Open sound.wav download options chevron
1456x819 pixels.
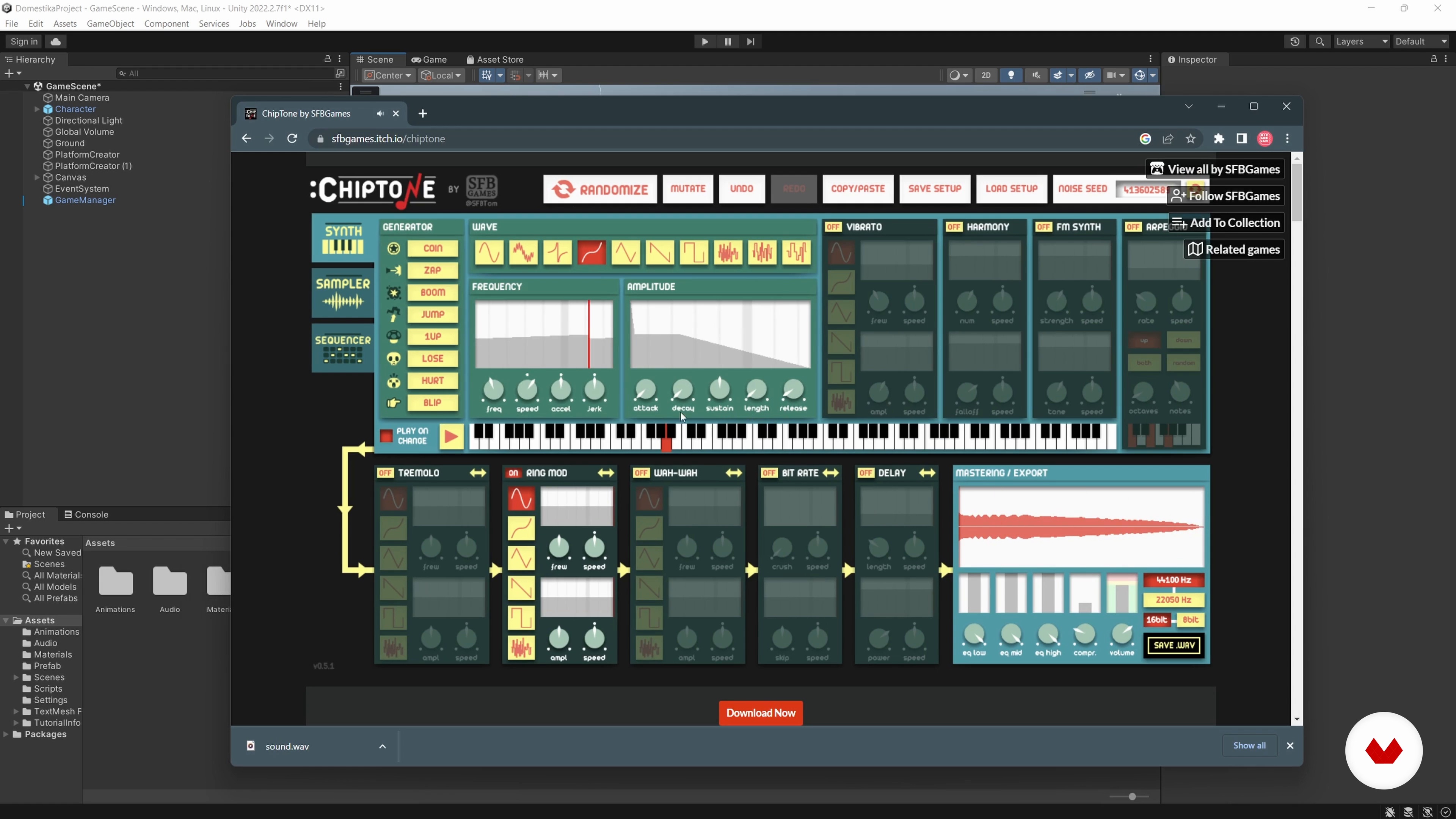click(383, 746)
